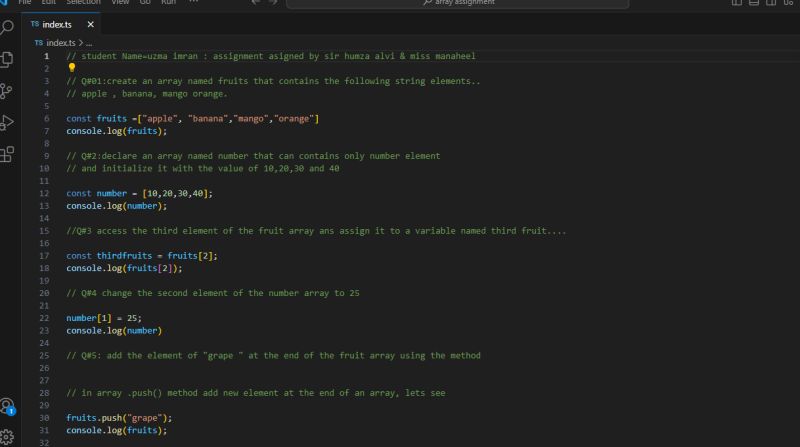Open the Accounts icon with badge
Viewport: 800px width, 447px height.
pos(7,406)
